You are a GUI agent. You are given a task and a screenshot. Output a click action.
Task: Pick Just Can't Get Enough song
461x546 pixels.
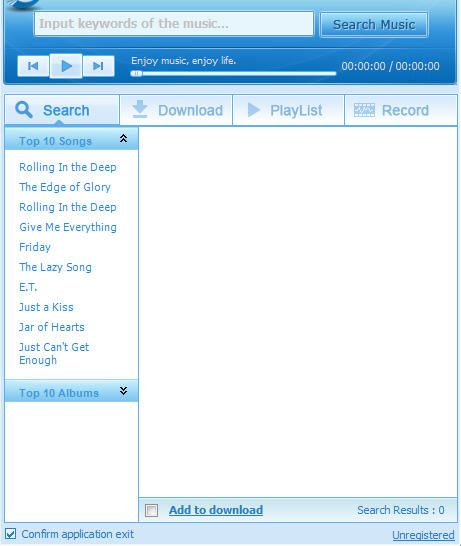(54, 353)
